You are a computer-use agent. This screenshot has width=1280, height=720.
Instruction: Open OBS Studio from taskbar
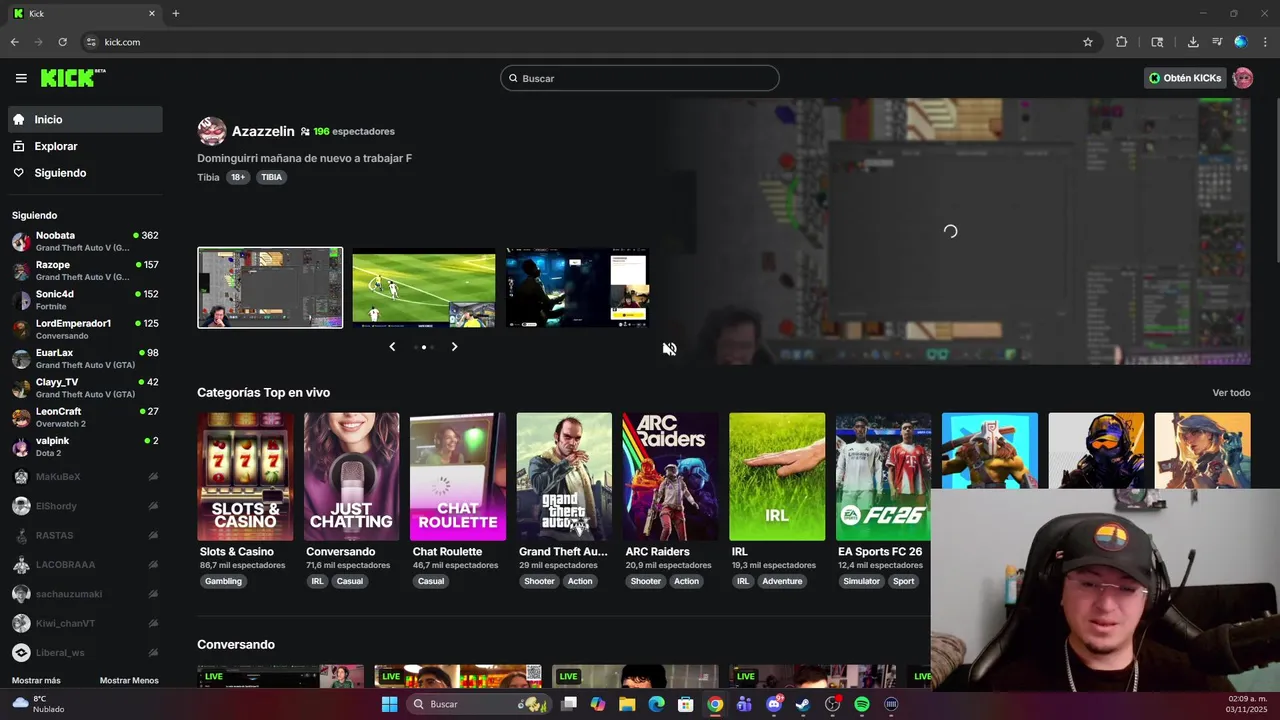pos(832,704)
